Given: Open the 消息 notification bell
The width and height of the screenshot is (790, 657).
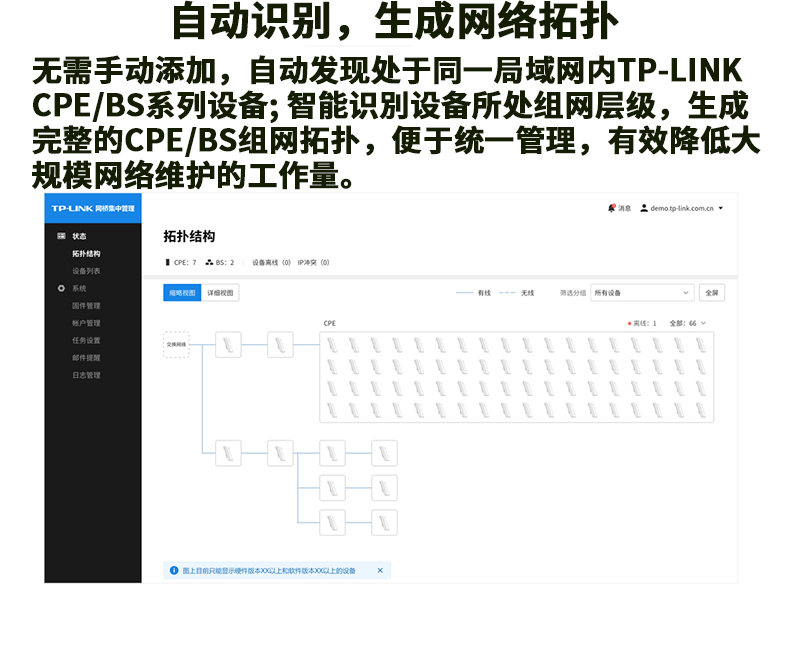Looking at the screenshot, I should click(x=612, y=208).
